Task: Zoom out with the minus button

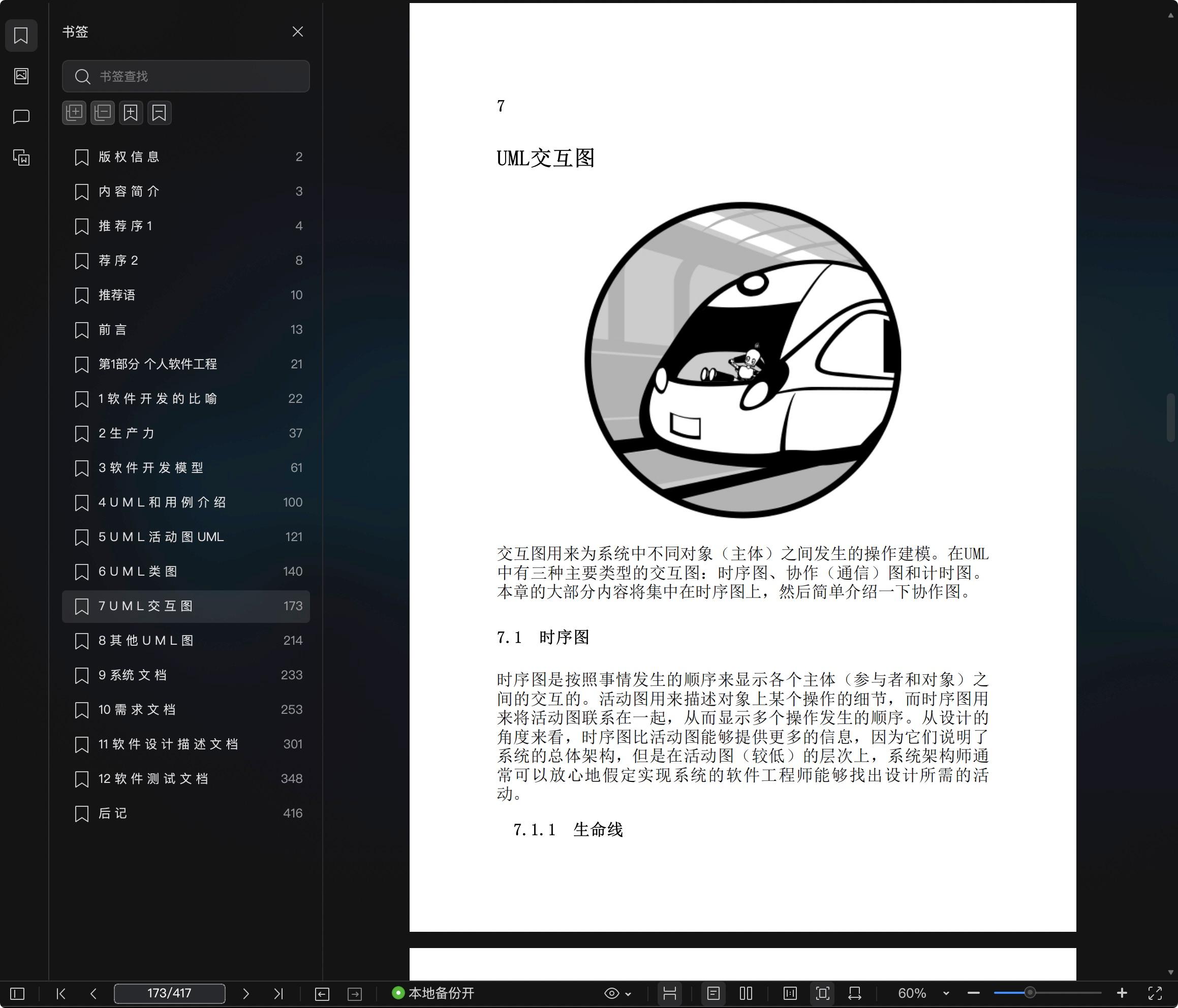Action: point(973,993)
